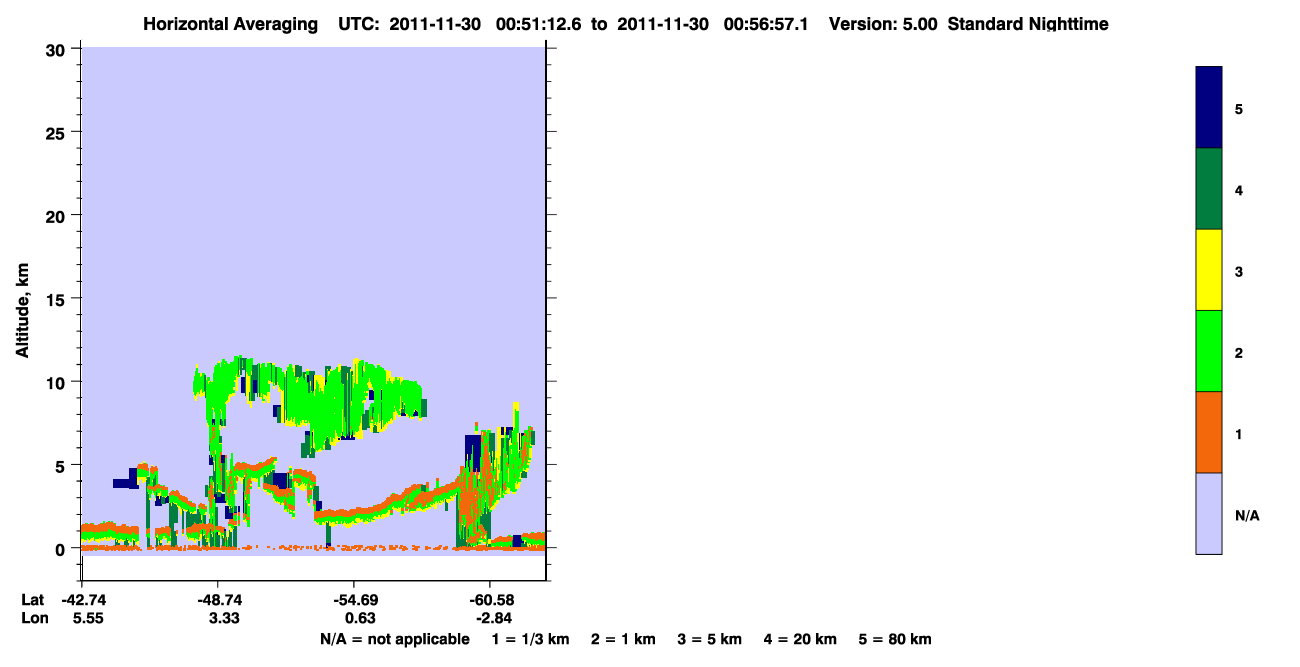Click the 'Lat' row label
The width and height of the screenshot is (1300, 667).
coord(33,599)
